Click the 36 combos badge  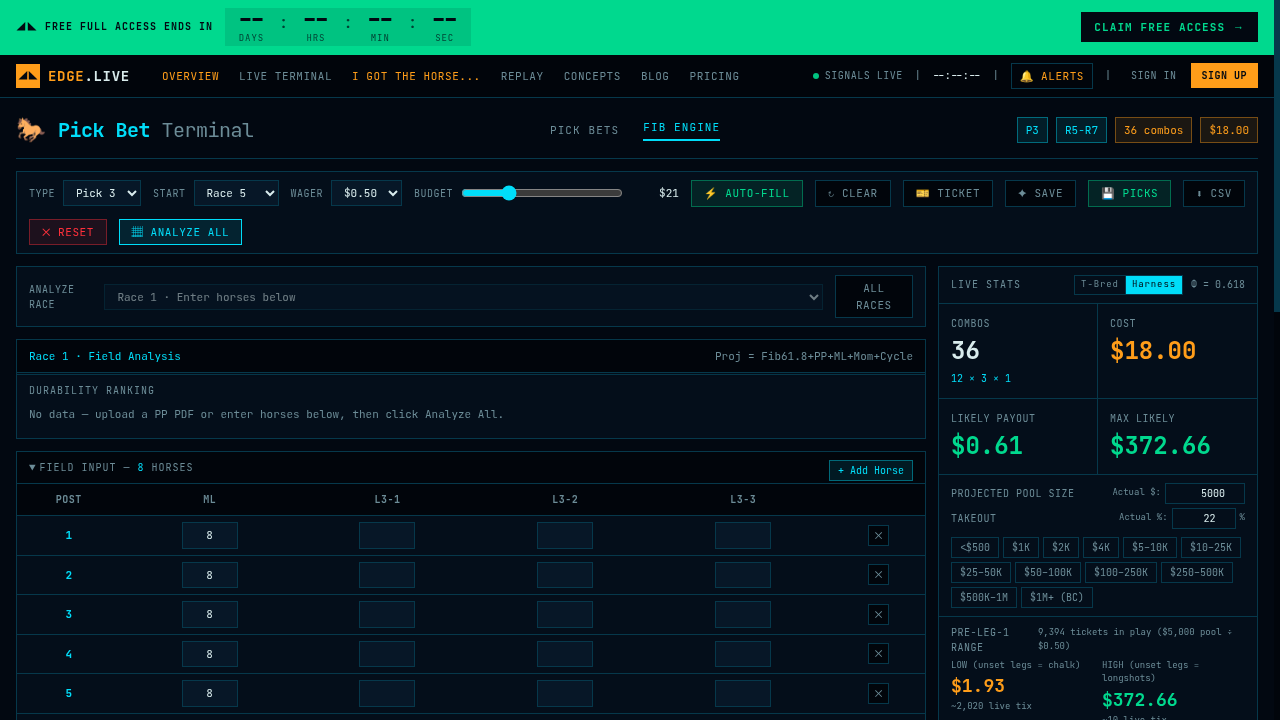[x=1153, y=130]
